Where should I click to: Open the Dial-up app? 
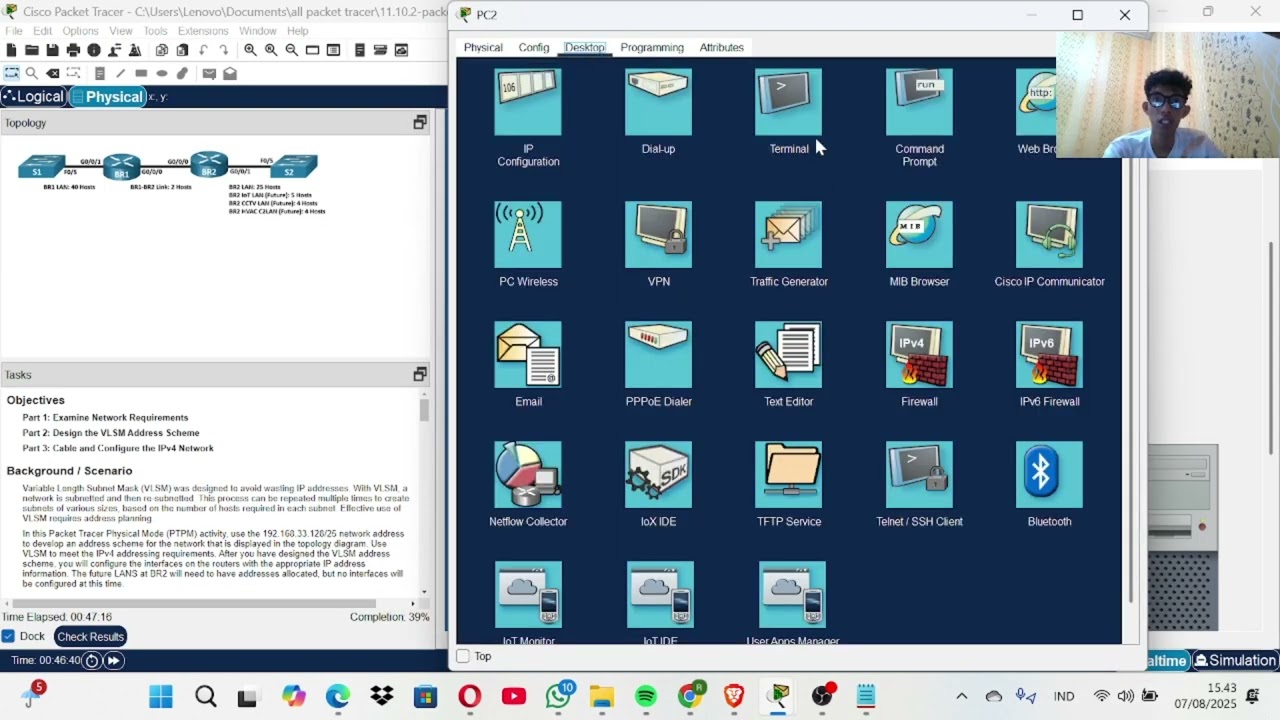[x=658, y=102]
